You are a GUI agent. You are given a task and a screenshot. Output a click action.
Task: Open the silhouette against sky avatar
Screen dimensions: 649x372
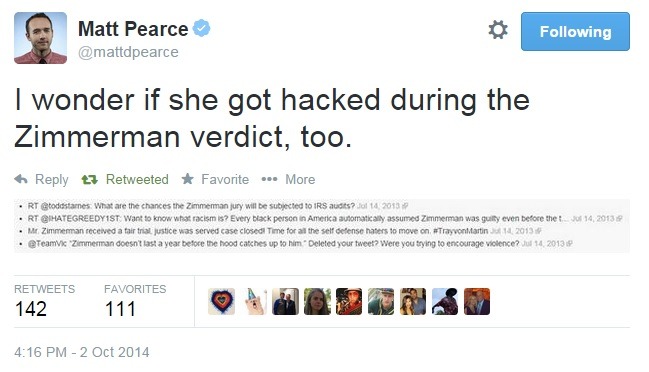click(445, 302)
